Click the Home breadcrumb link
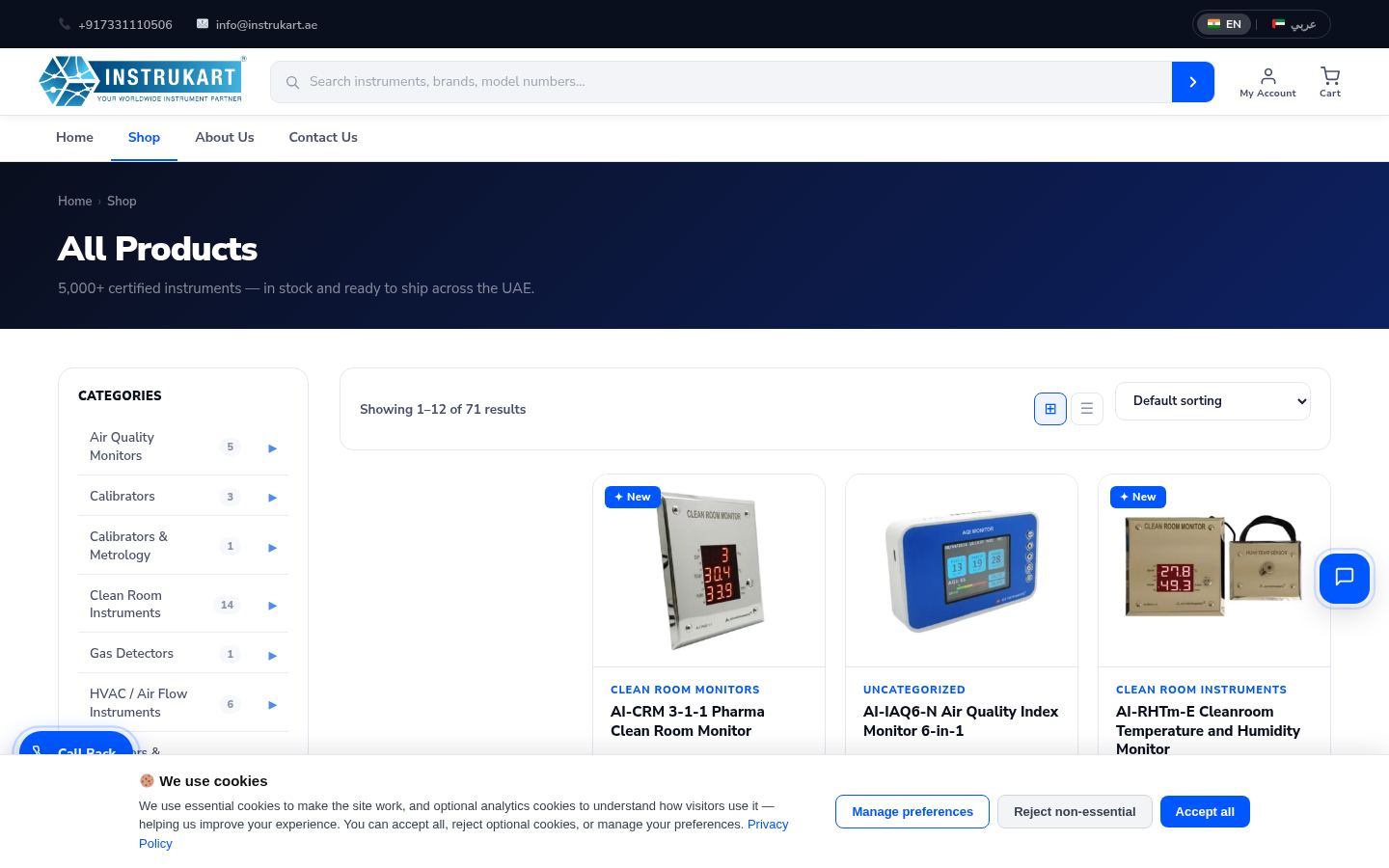The image size is (1389, 868). [74, 201]
